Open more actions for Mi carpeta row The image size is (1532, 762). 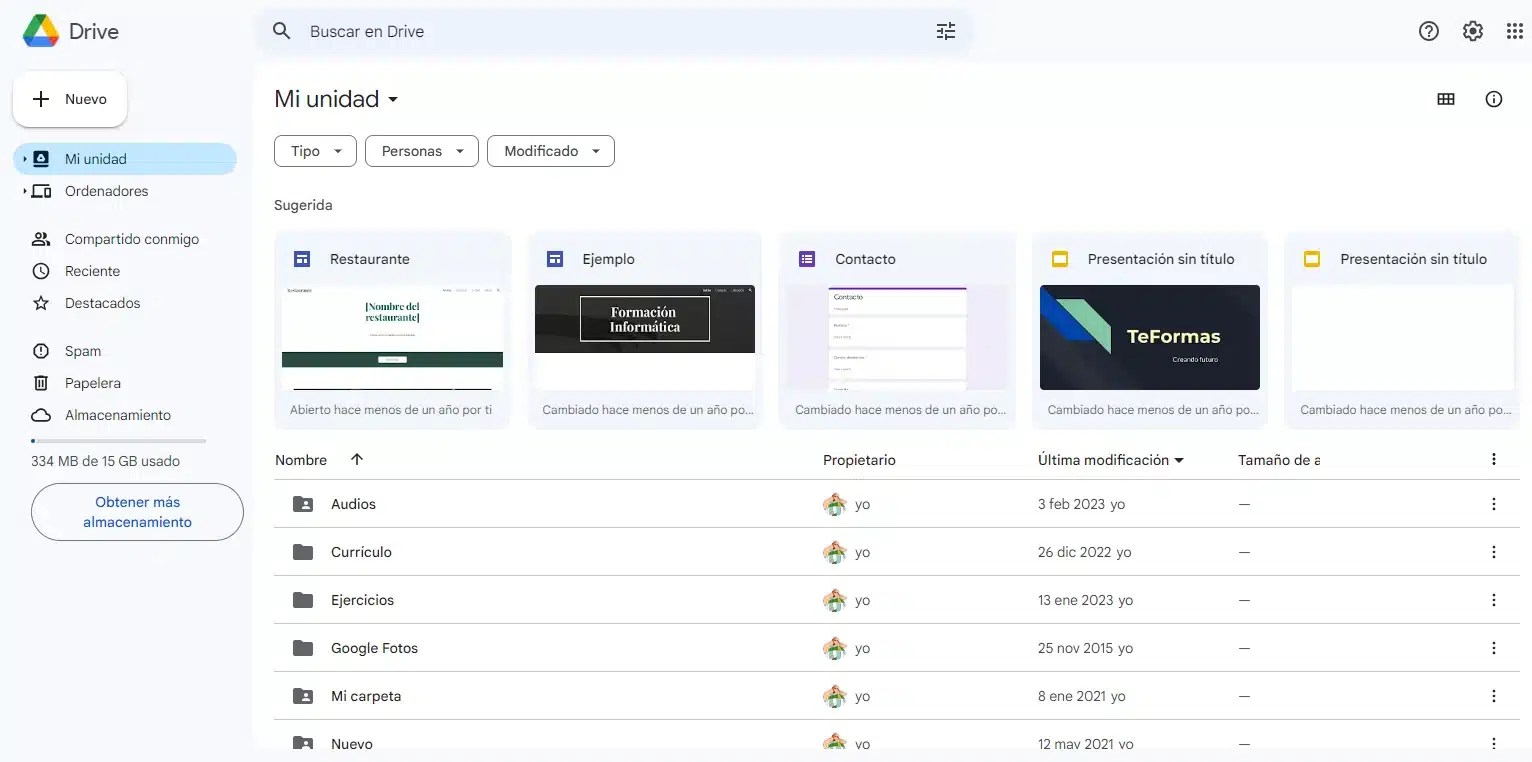click(1494, 696)
